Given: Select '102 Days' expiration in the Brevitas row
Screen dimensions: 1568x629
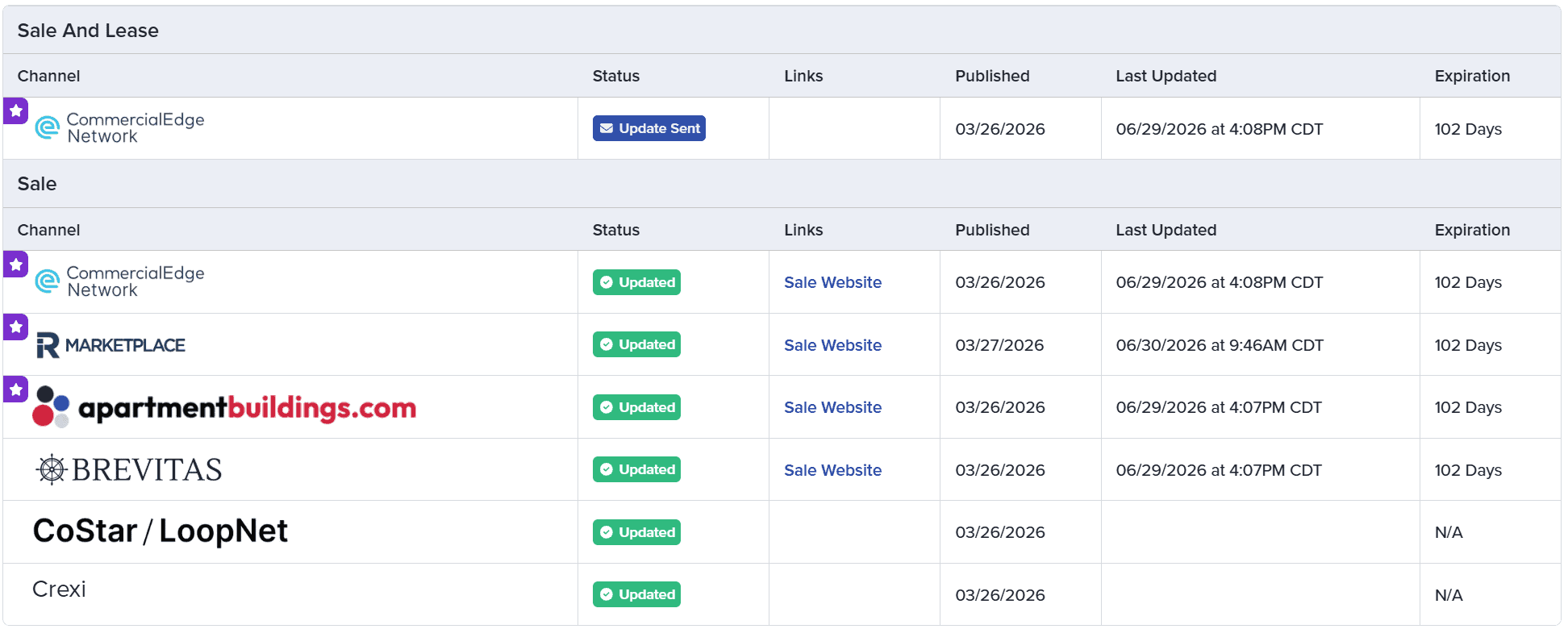Looking at the screenshot, I should (1468, 470).
